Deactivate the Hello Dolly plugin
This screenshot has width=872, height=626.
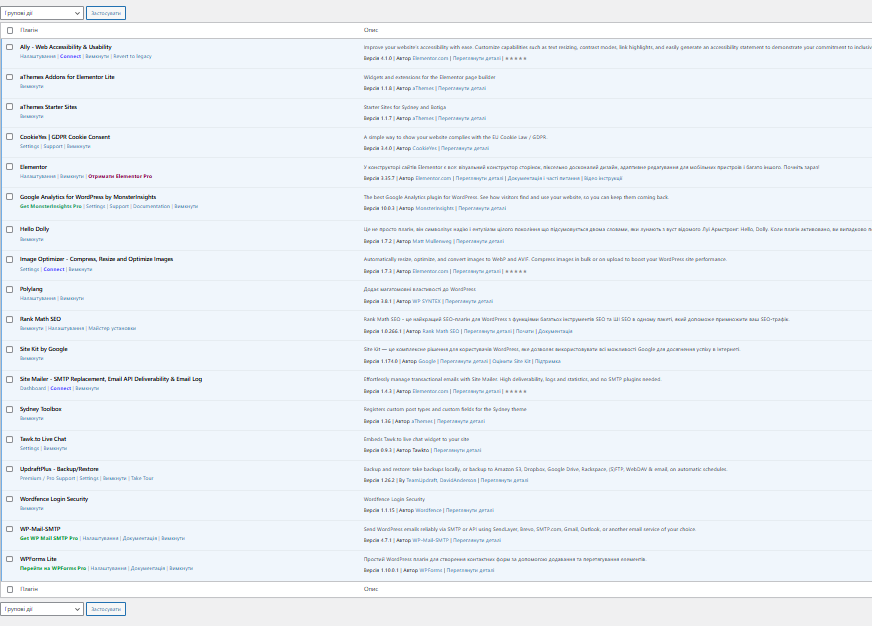pos(32,240)
